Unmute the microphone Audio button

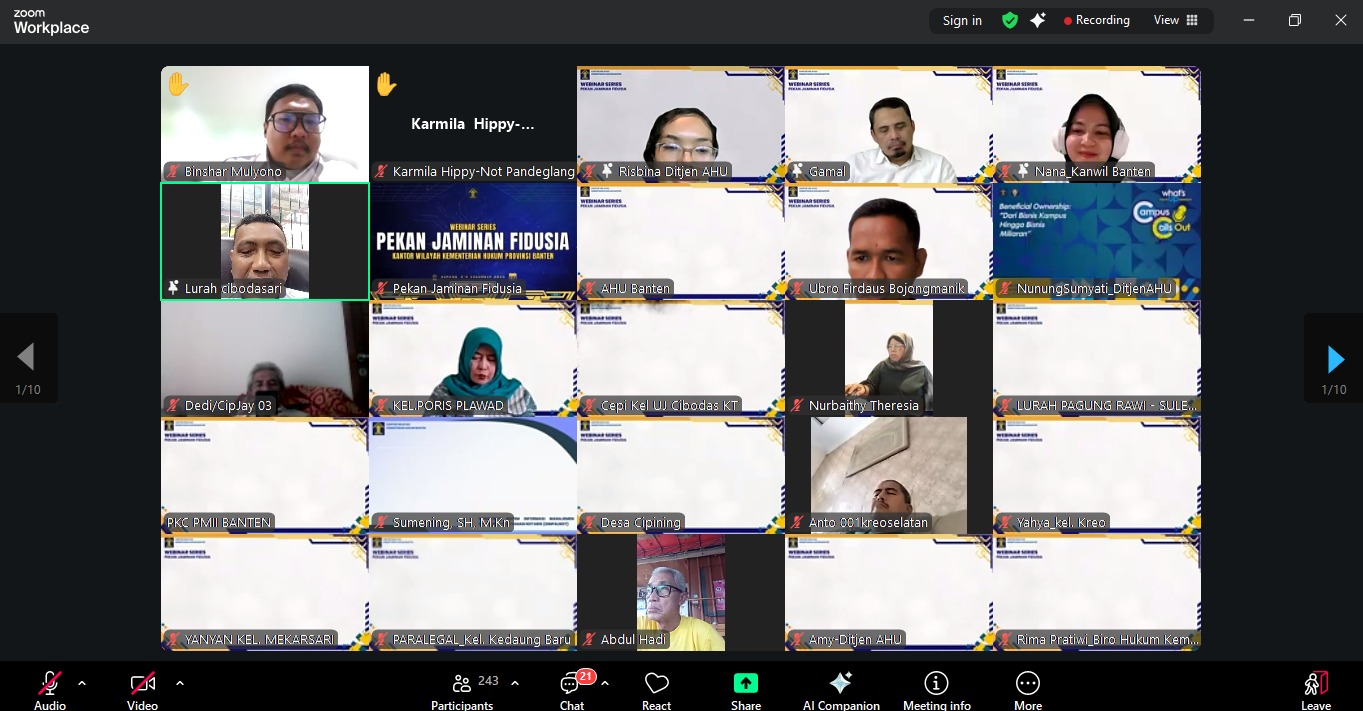tap(49, 684)
